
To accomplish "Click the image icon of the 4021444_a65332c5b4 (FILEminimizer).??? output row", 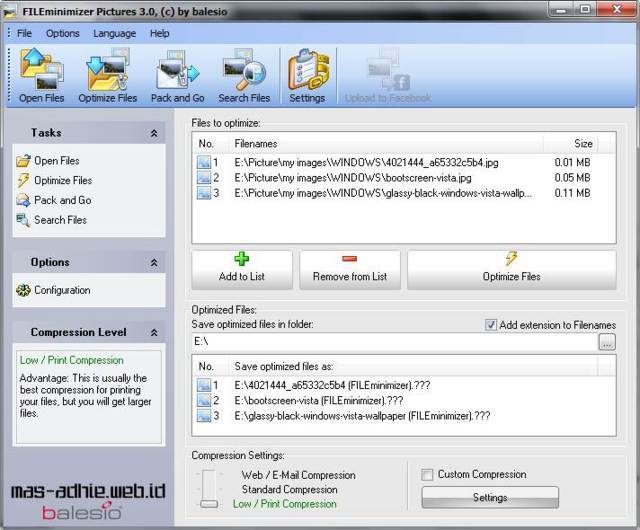I will click(x=204, y=385).
